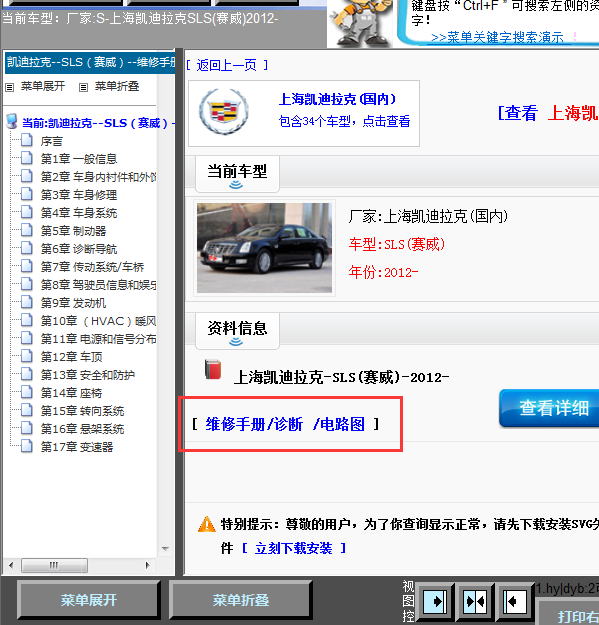599x625 pixels.
Task: Click the Cadillac logo emblem
Action: click(224, 111)
